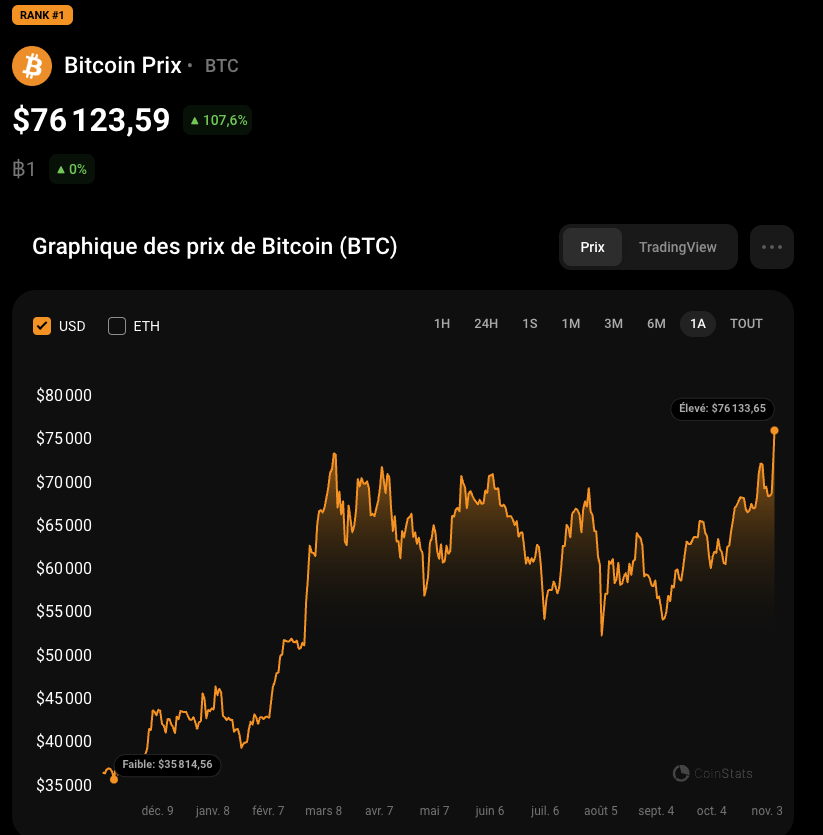The image size is (823, 835).
Task: Click the high price marker dot
Action: click(x=774, y=431)
